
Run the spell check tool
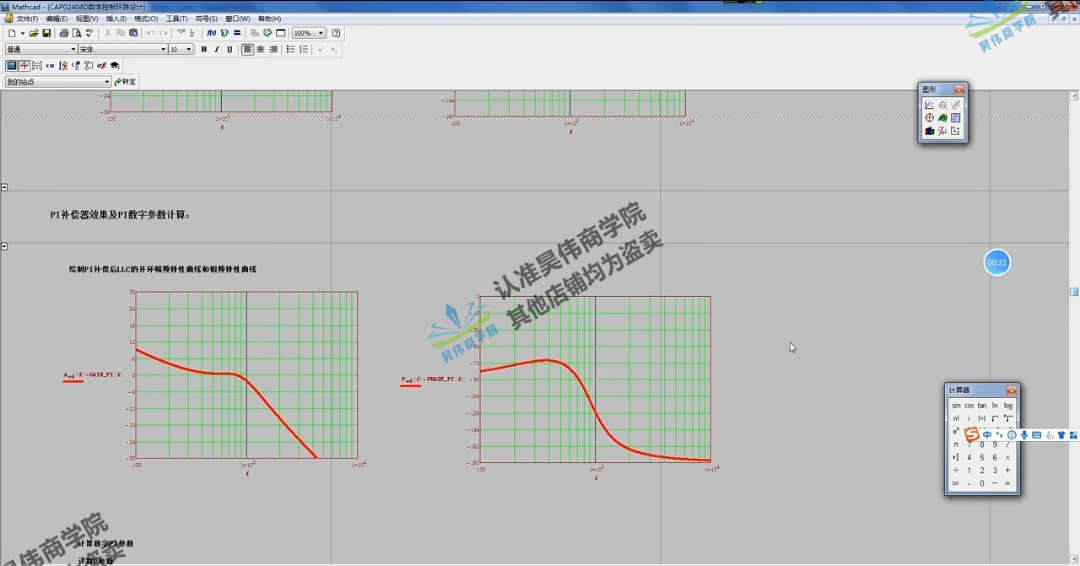(x=90, y=33)
